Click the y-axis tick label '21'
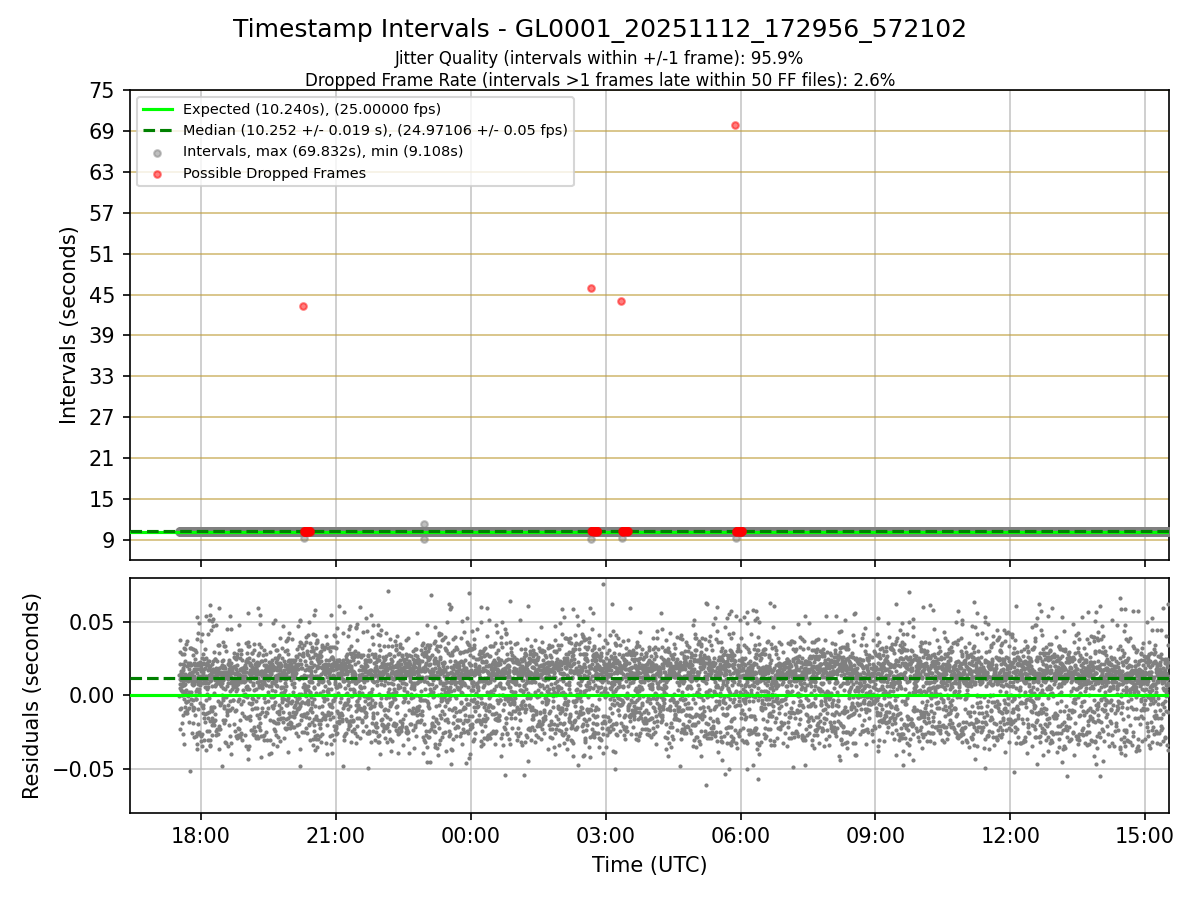Screen dimensions: 1200x900 point(103,459)
